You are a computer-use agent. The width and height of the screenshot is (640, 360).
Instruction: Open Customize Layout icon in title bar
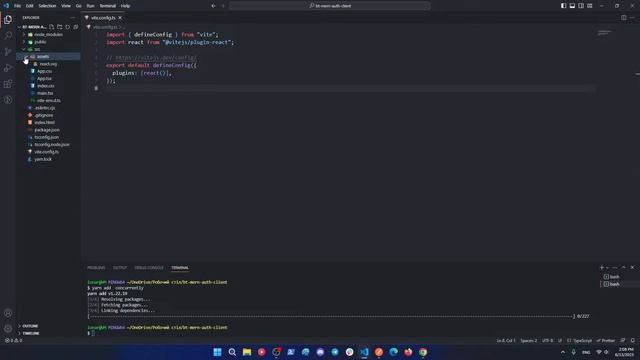[590, 6]
